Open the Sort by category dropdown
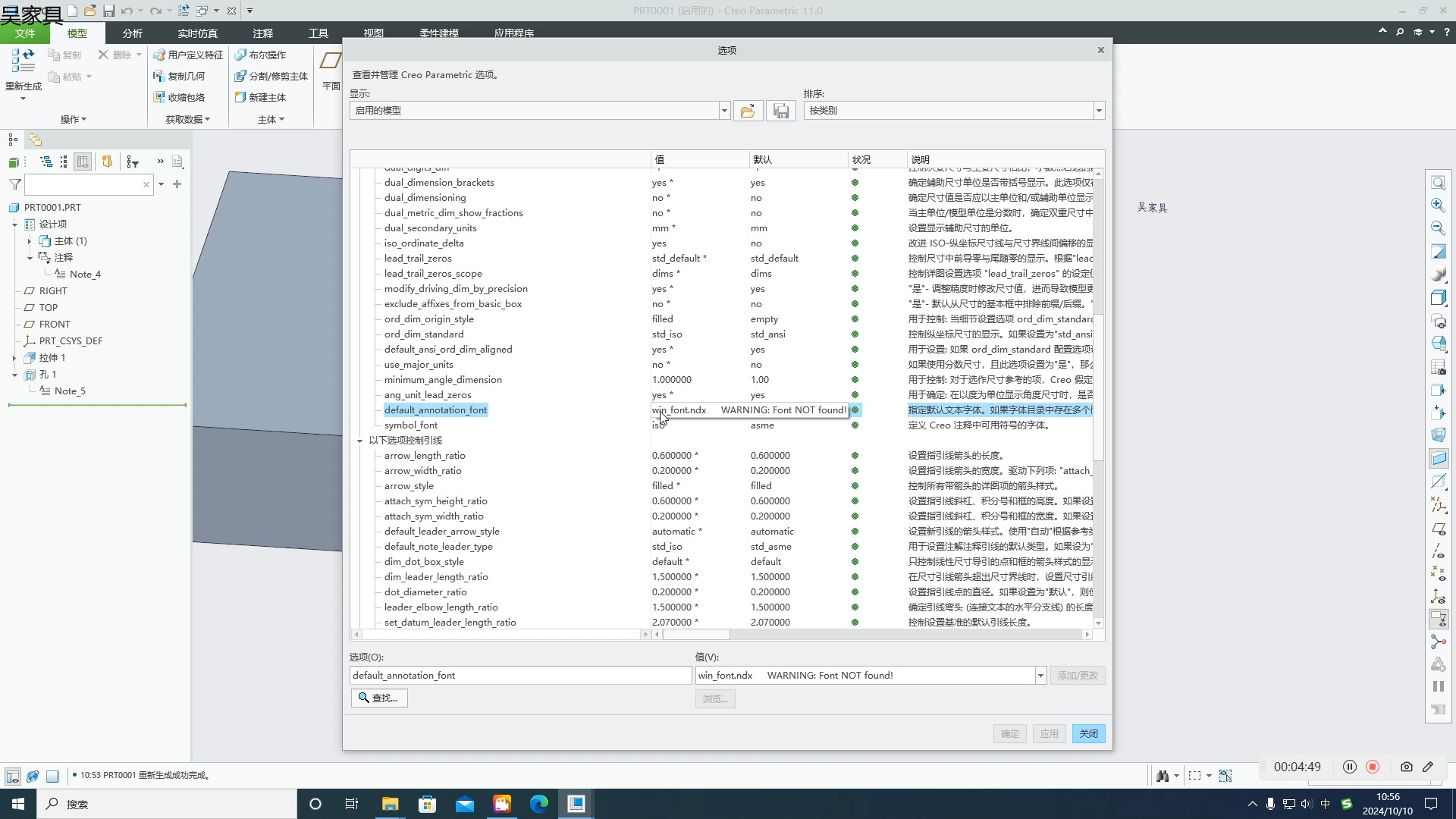Screen dimensions: 1456x819 (x=1098, y=111)
